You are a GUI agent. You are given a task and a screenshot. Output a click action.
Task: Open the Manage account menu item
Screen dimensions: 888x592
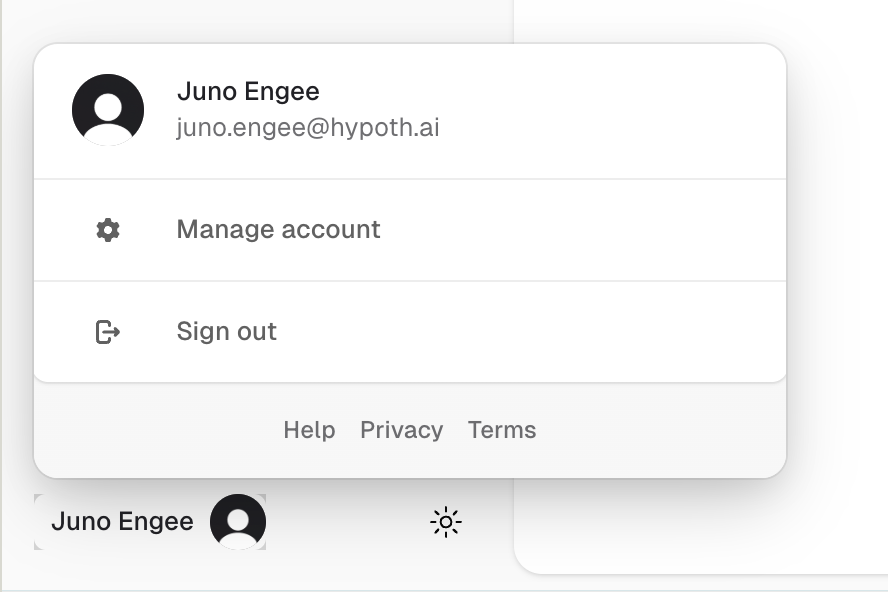coord(278,230)
